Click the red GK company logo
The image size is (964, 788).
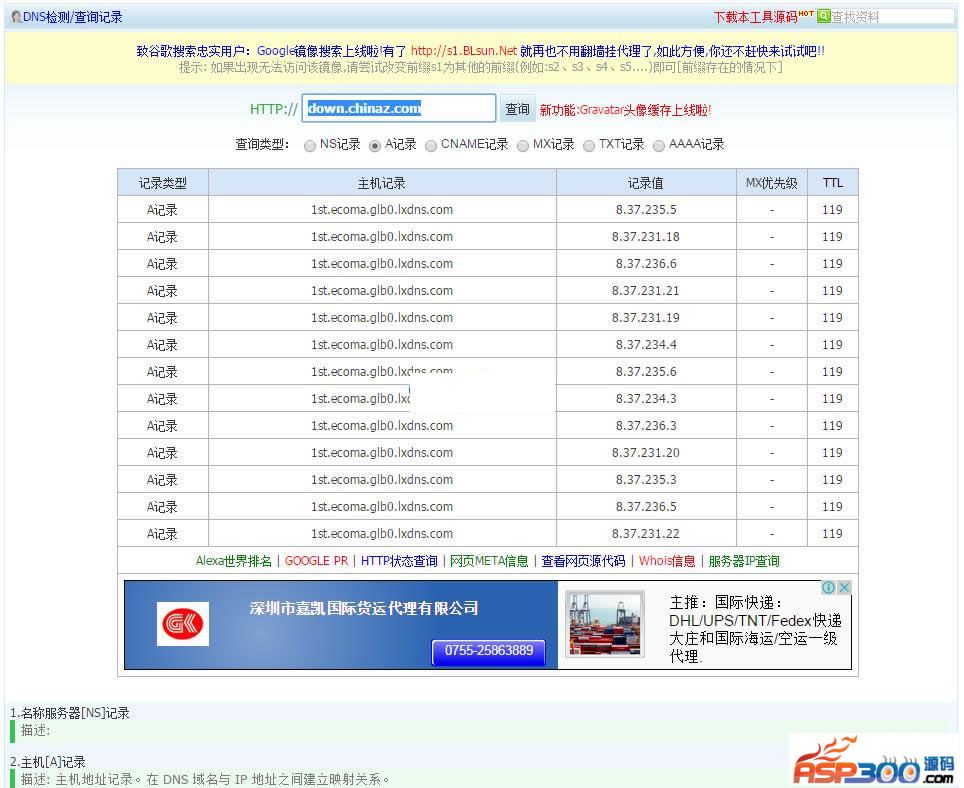[183, 624]
